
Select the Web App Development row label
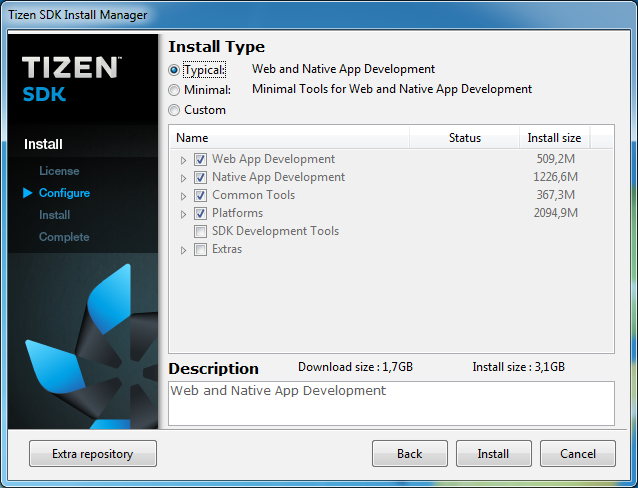273,159
